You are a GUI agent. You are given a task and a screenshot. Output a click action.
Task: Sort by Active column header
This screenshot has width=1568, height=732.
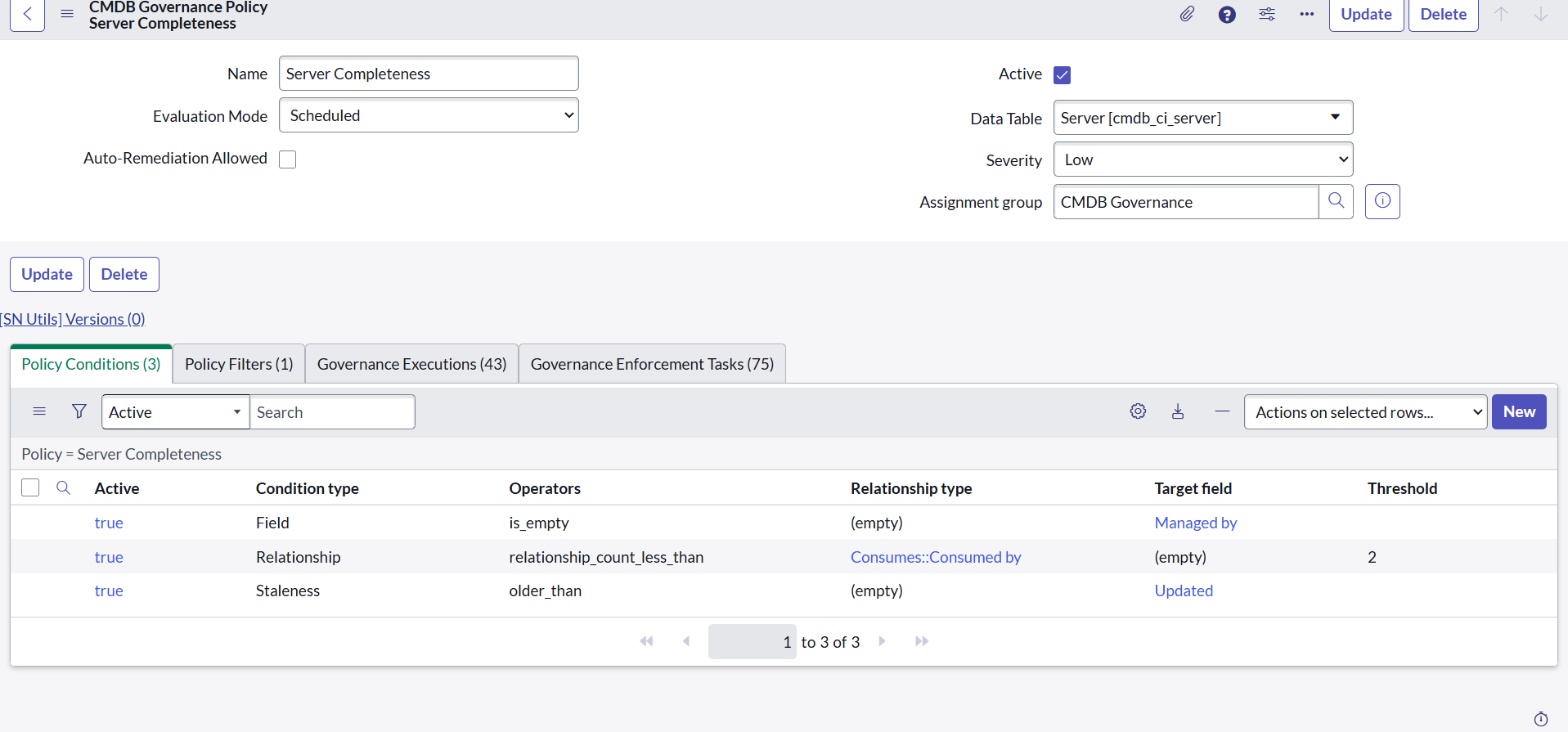pyautogui.click(x=116, y=488)
